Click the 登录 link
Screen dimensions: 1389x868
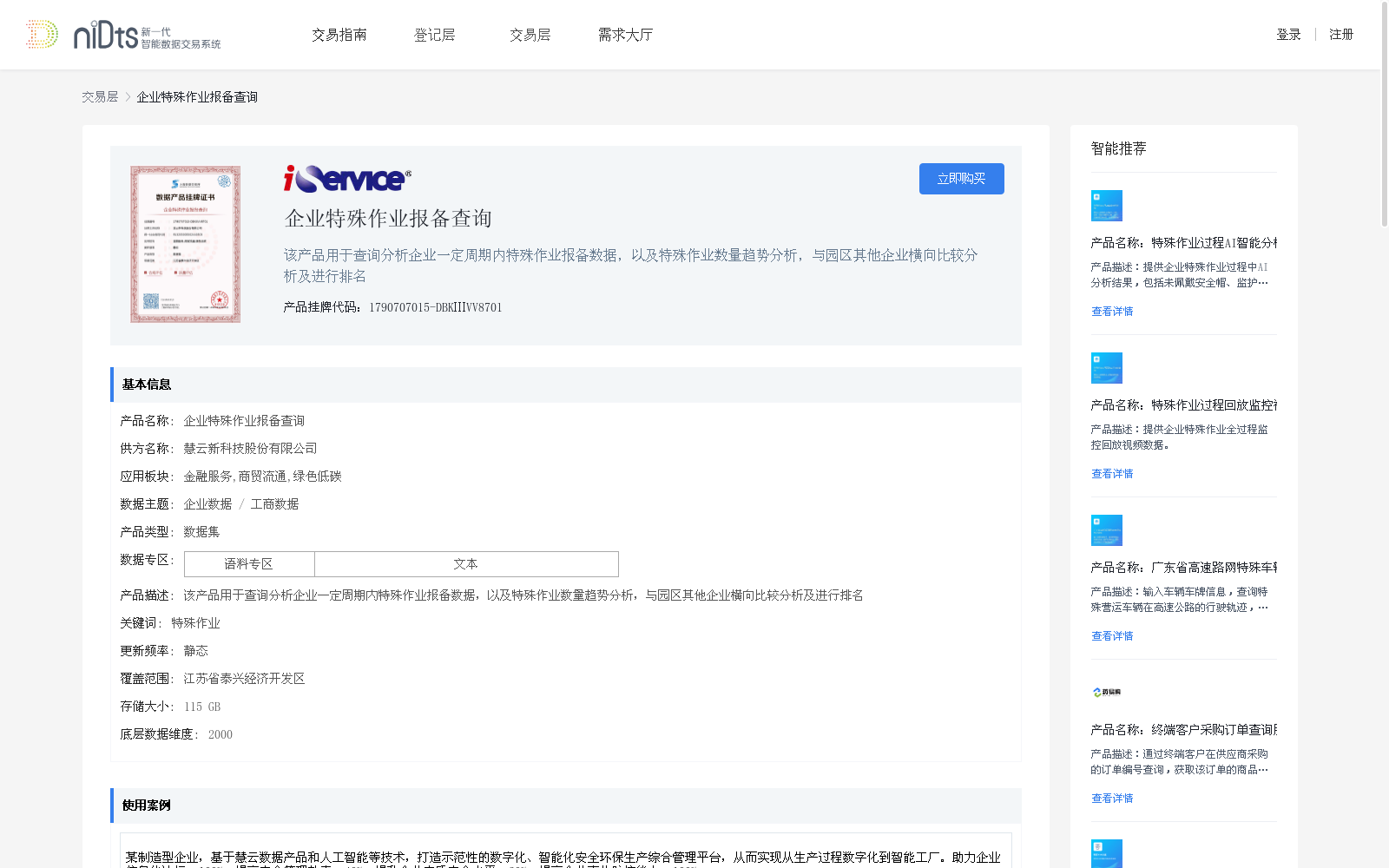tap(1288, 35)
